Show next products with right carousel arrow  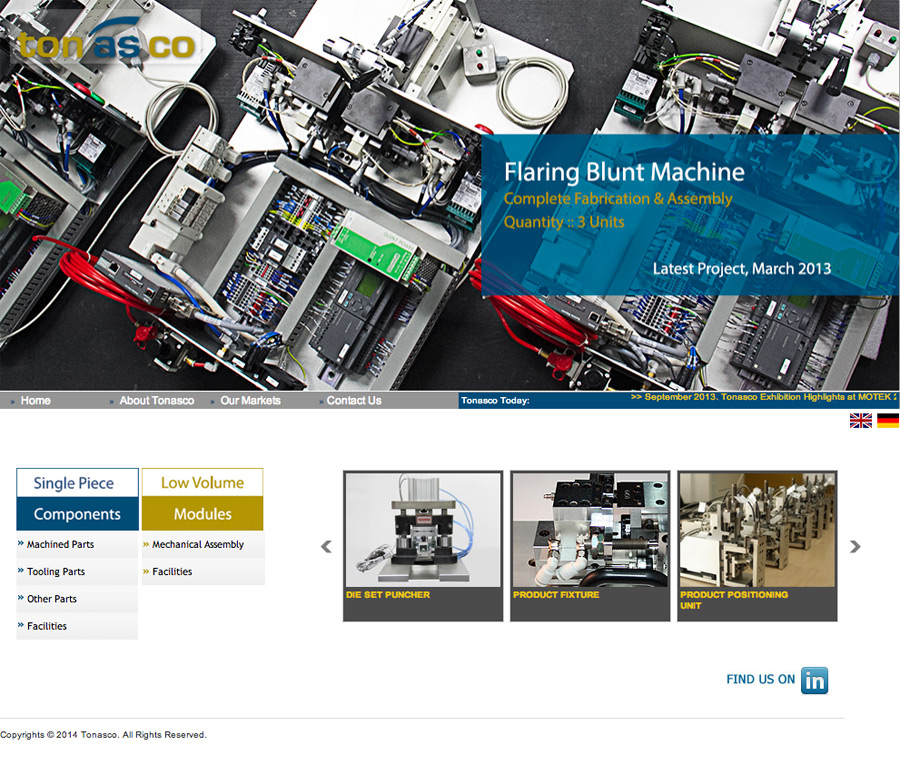pyautogui.click(x=854, y=547)
